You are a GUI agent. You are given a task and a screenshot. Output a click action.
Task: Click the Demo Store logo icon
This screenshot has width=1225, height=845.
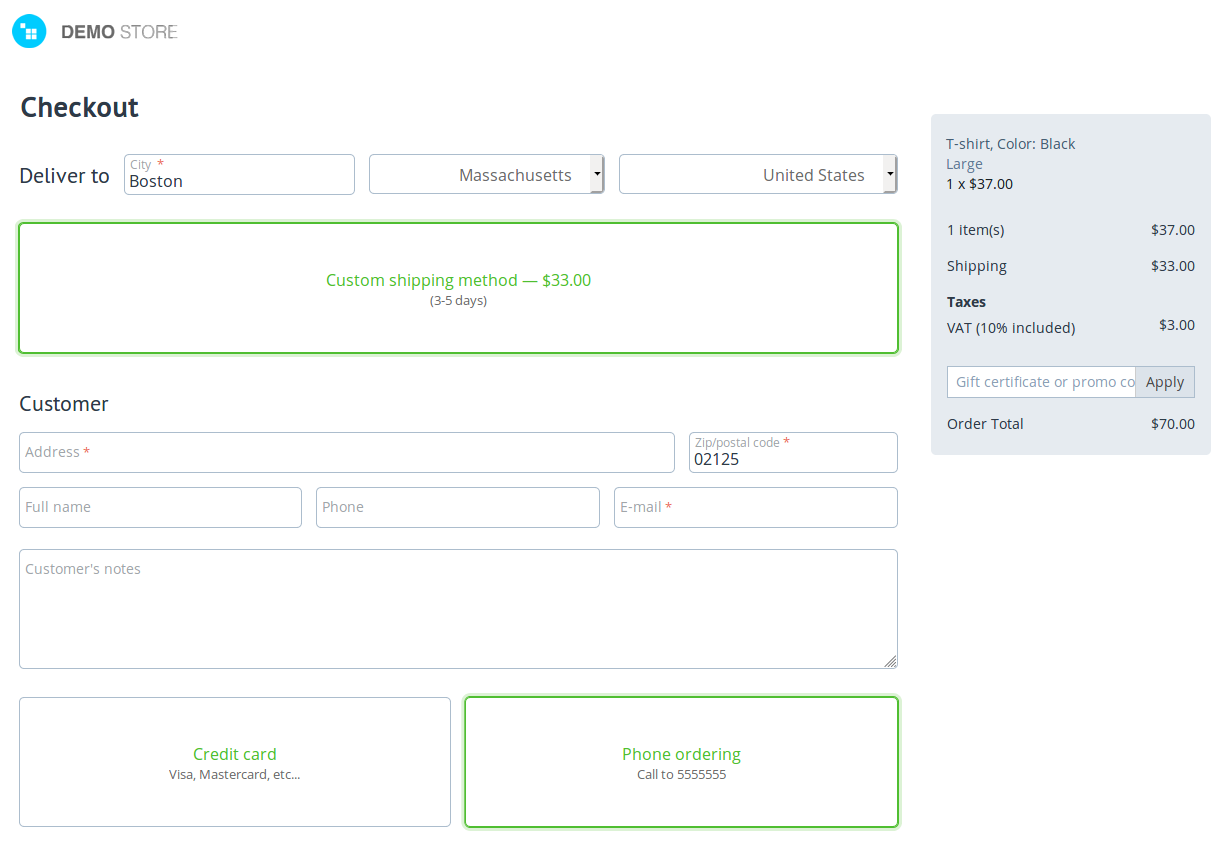(29, 31)
